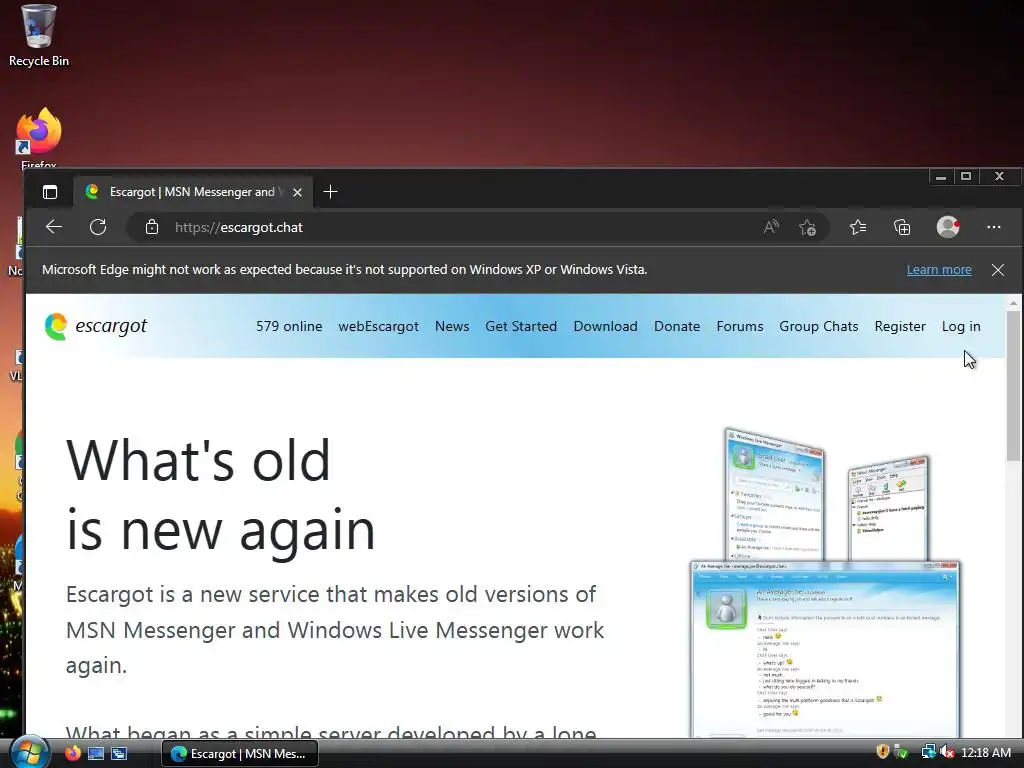Add this page to favorites star icon
Image resolution: width=1024 pixels, height=768 pixels.
tap(807, 227)
